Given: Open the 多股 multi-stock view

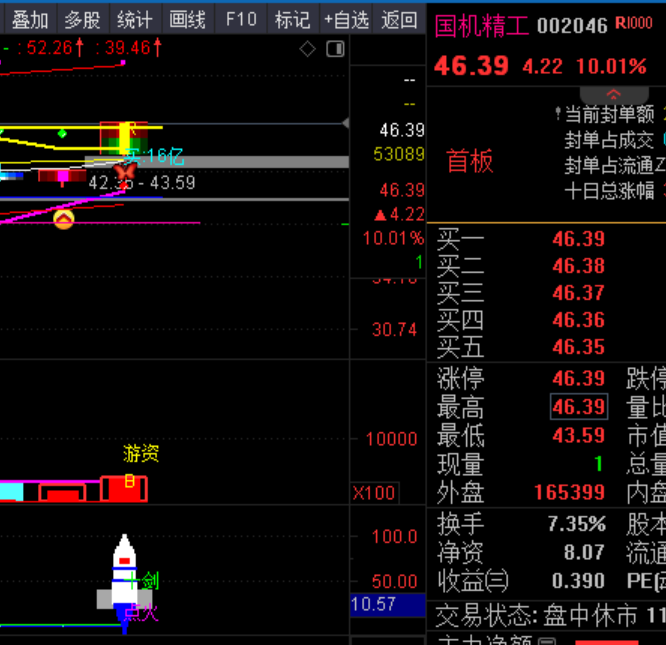Looking at the screenshot, I should pos(82,20).
